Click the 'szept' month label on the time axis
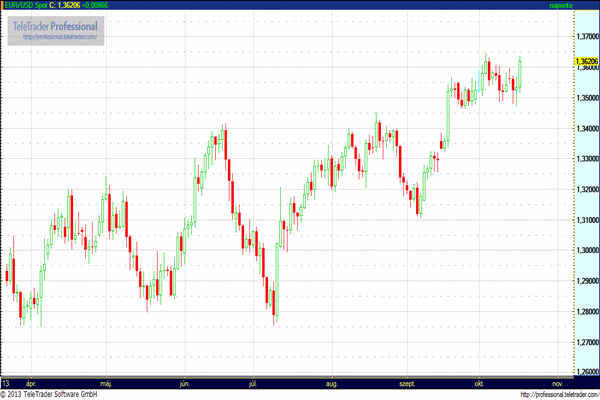The width and height of the screenshot is (600, 400). pos(408,382)
